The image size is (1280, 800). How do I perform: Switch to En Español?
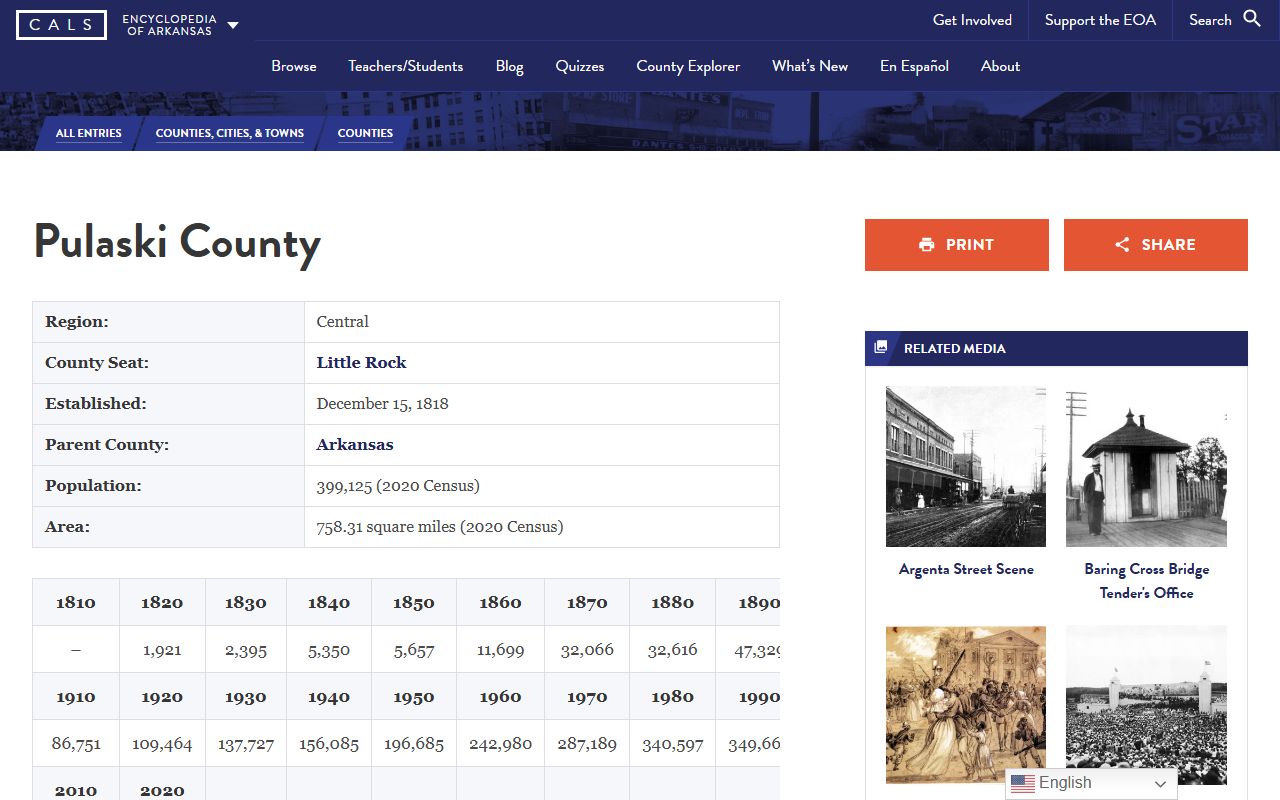[914, 66]
